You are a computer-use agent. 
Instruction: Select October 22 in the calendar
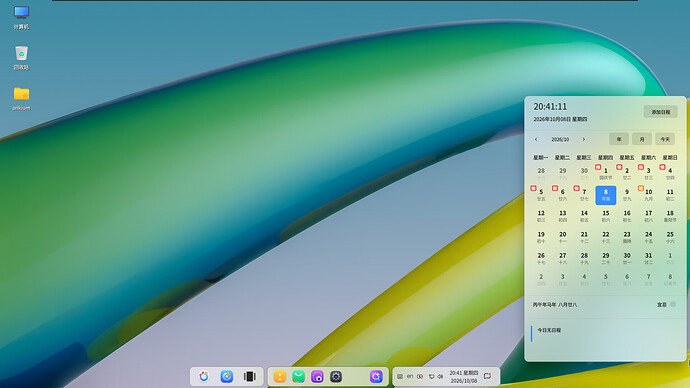coord(606,237)
